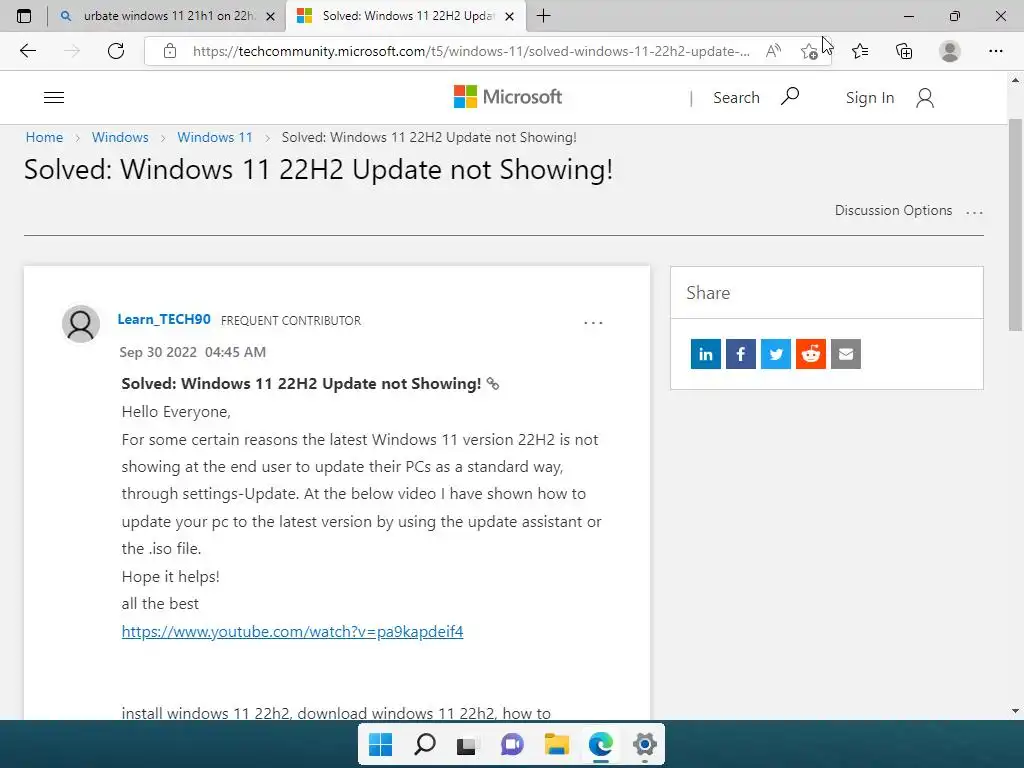Share post on LinkedIn

click(706, 354)
